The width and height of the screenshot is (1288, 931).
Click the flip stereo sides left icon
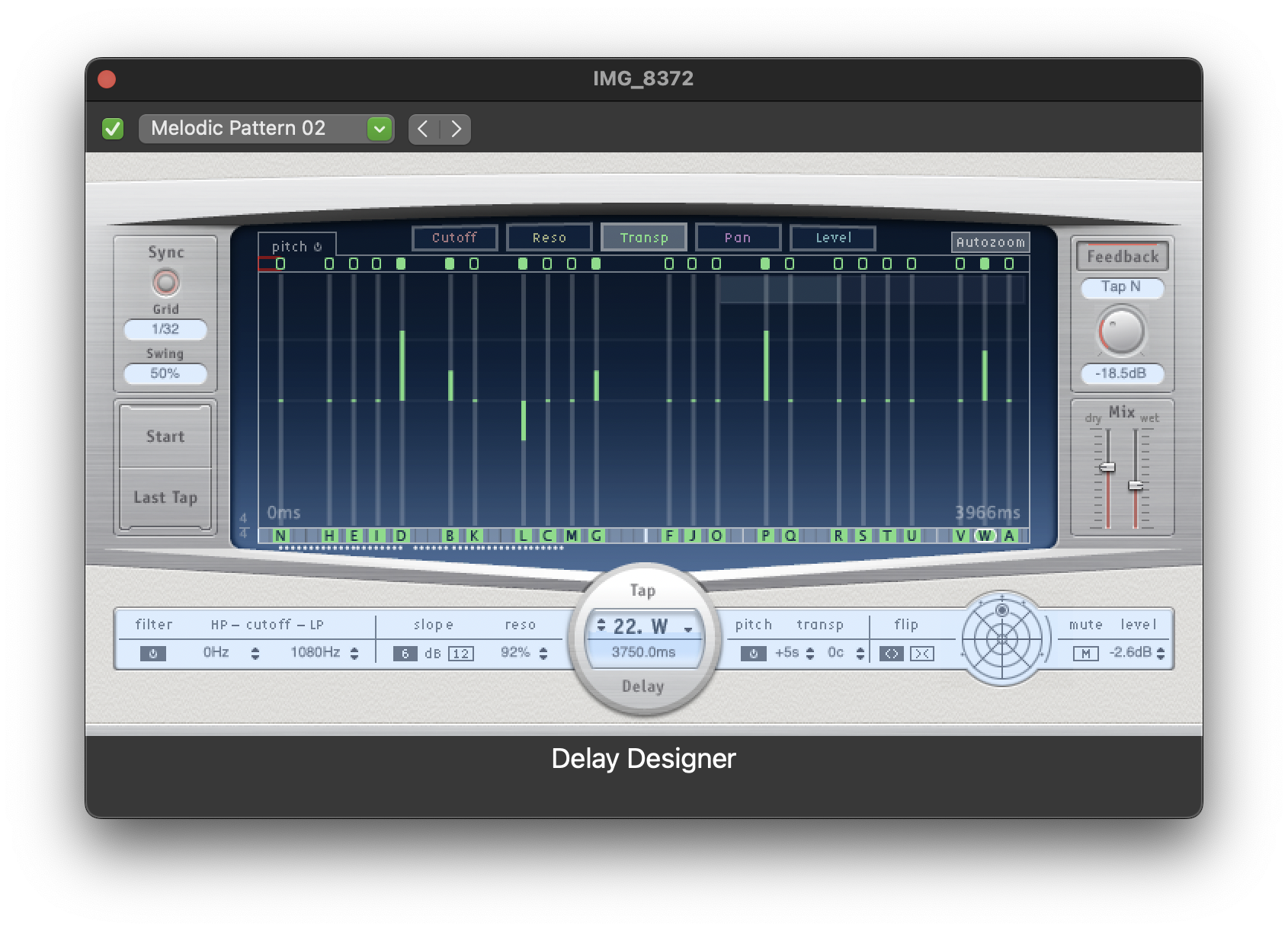(891, 653)
